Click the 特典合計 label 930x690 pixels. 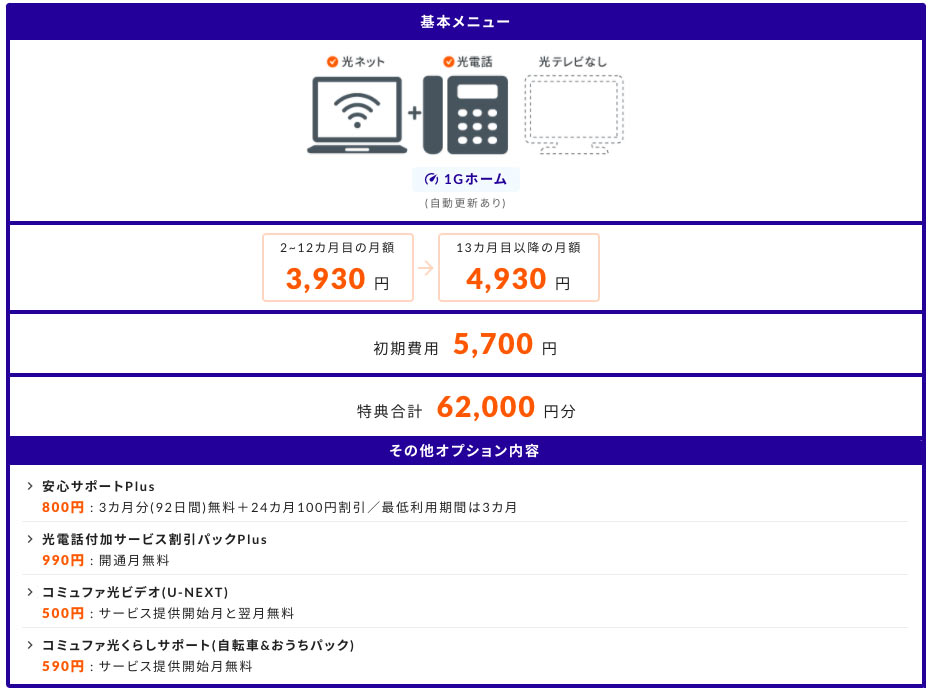(x=390, y=411)
